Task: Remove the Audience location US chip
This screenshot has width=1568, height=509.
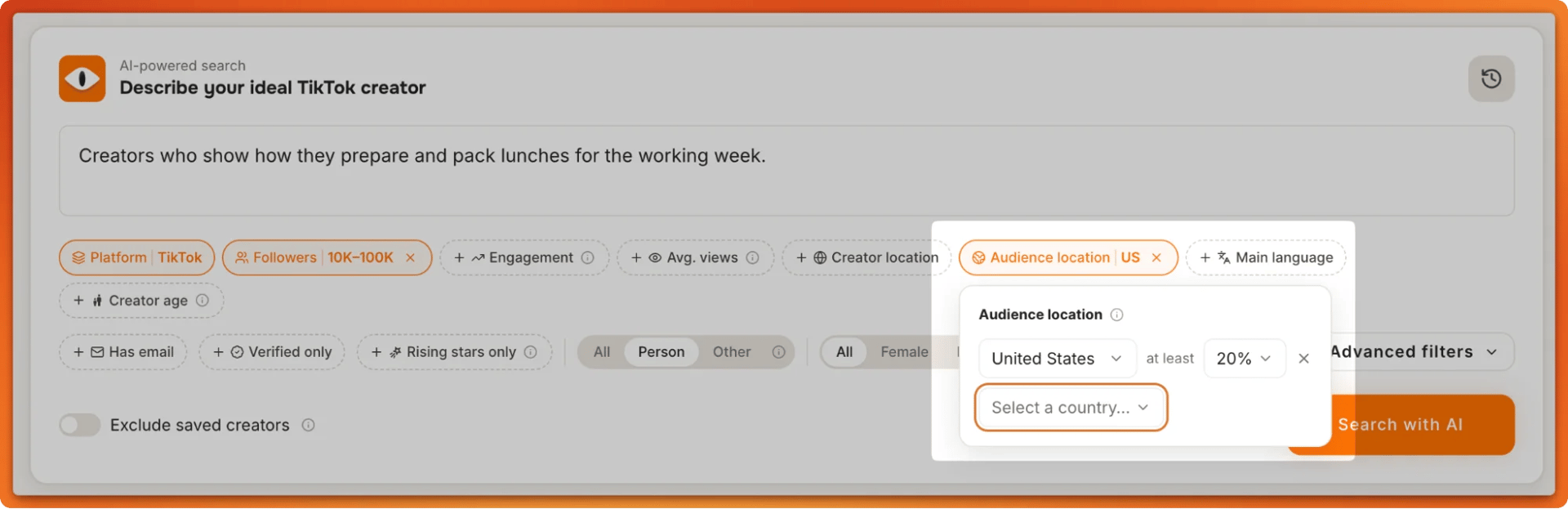Action: click(x=1156, y=257)
